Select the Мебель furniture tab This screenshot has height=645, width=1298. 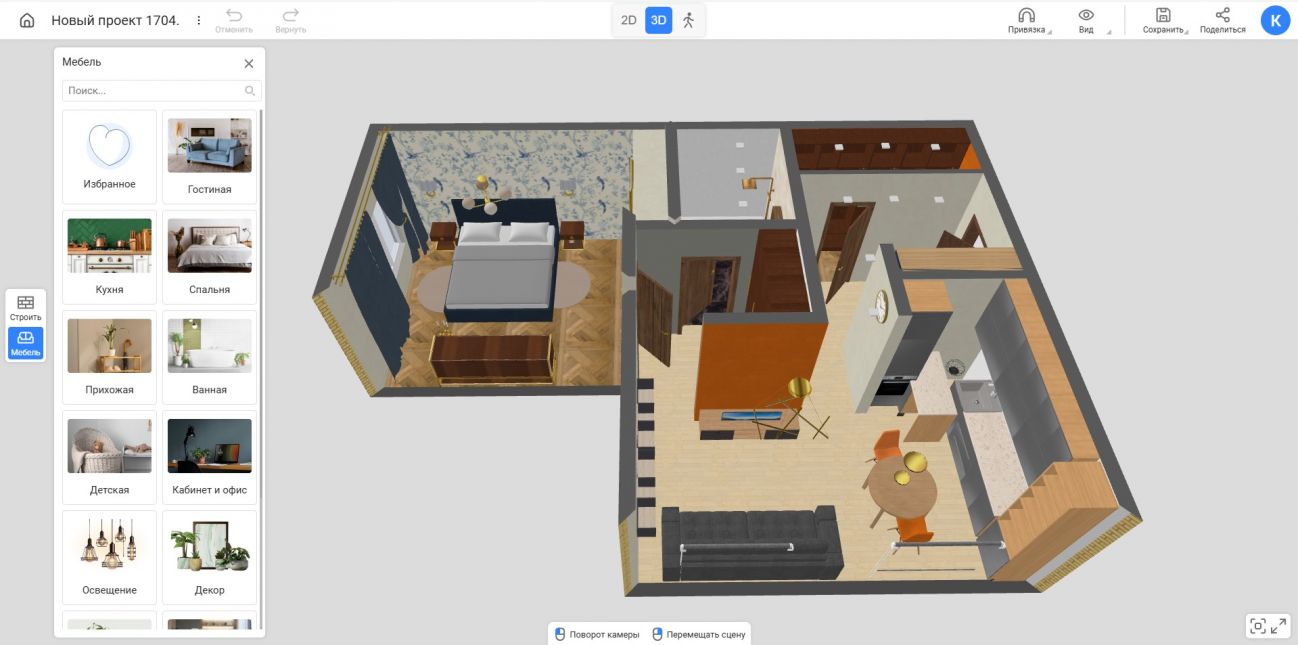point(26,343)
